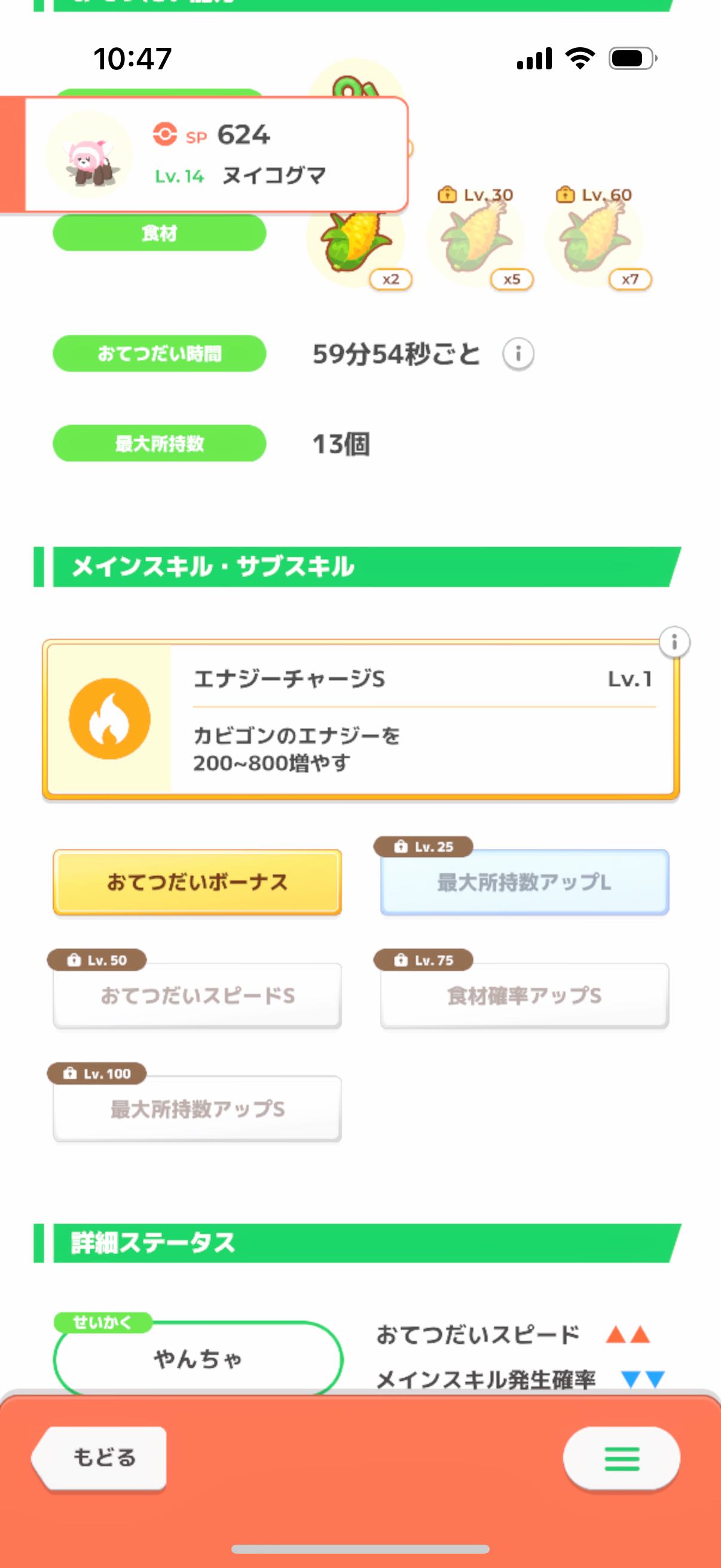Image resolution: width=721 pixels, height=1568 pixels.
Task: Tap locked おてつだいスピードS sub skill
Action: coord(197,996)
